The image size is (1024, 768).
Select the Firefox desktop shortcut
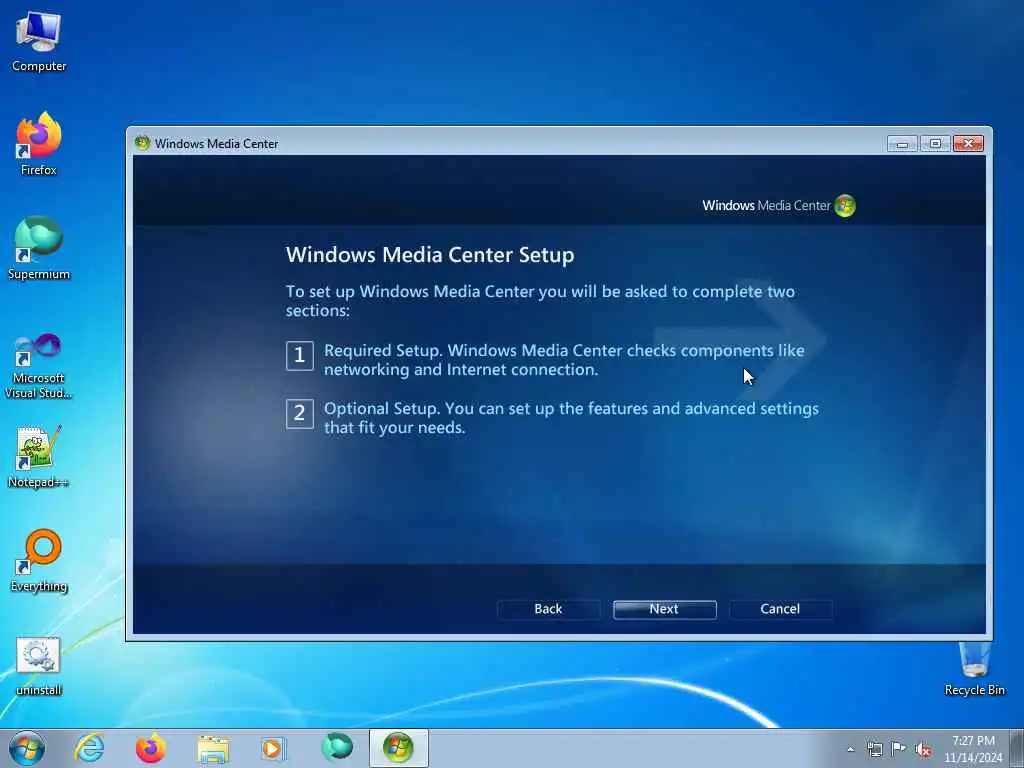pyautogui.click(x=39, y=144)
